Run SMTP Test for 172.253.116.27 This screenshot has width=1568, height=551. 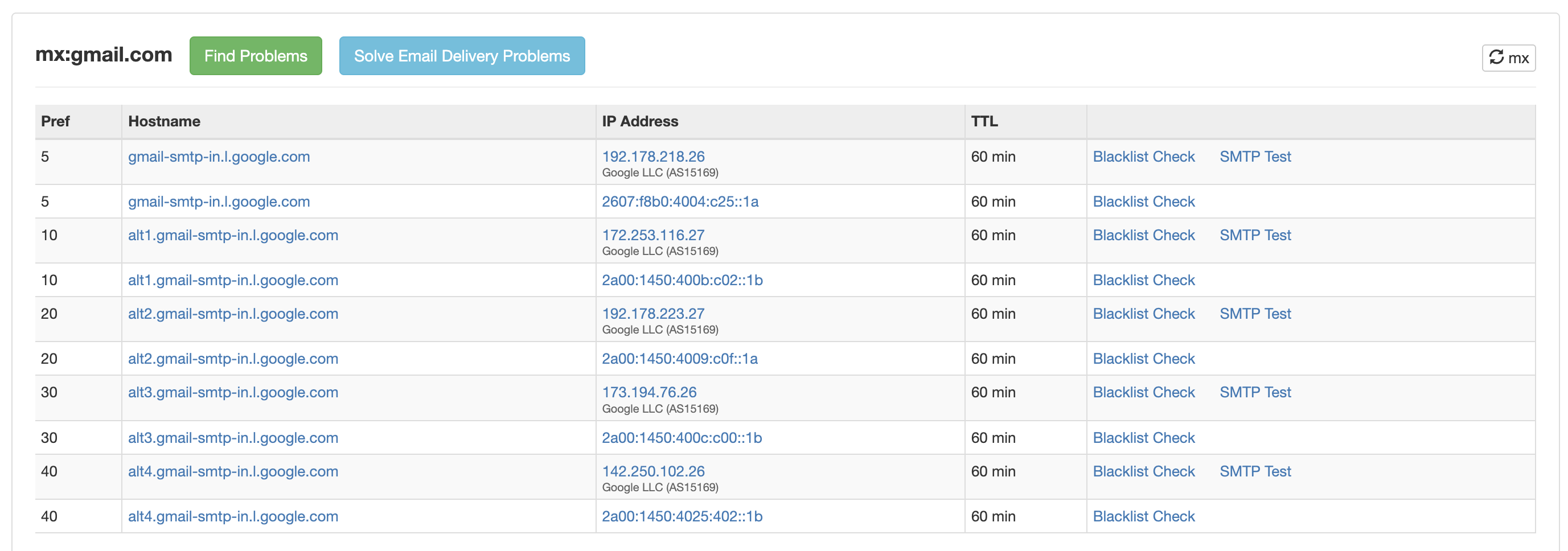[x=1254, y=235]
